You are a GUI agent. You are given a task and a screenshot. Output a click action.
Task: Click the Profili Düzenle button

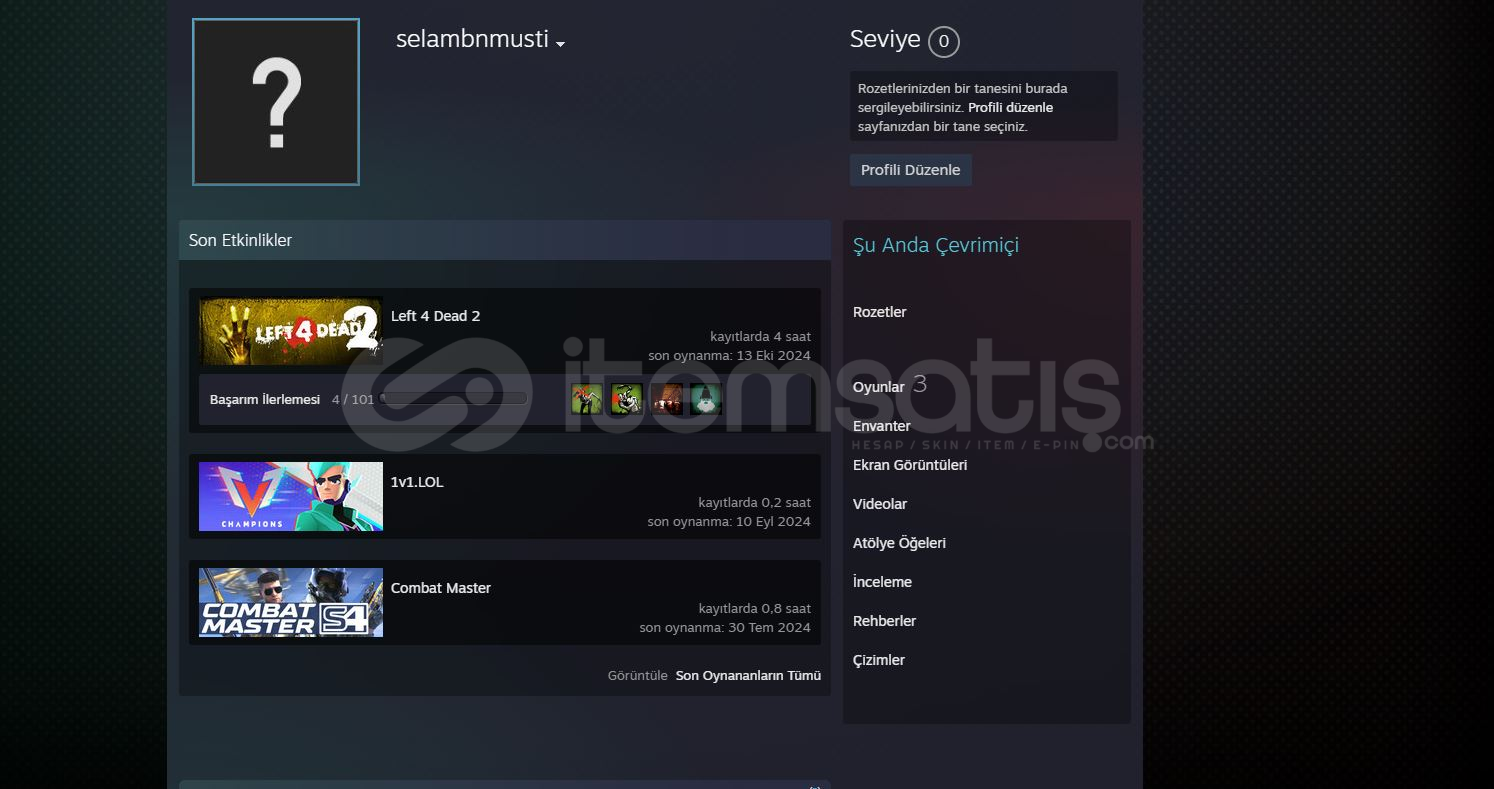910,170
